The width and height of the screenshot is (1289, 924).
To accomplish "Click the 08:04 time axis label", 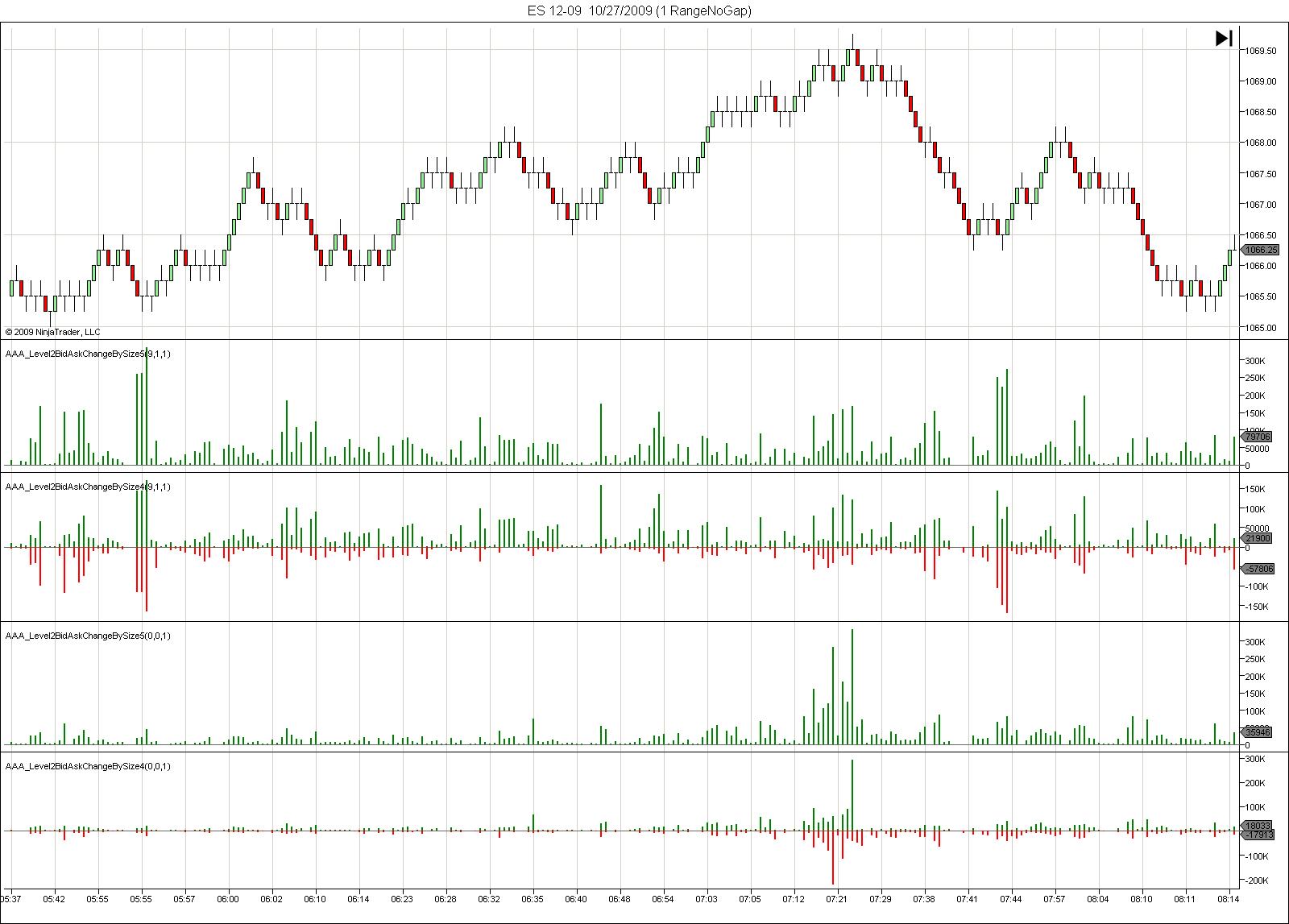I will [1098, 899].
